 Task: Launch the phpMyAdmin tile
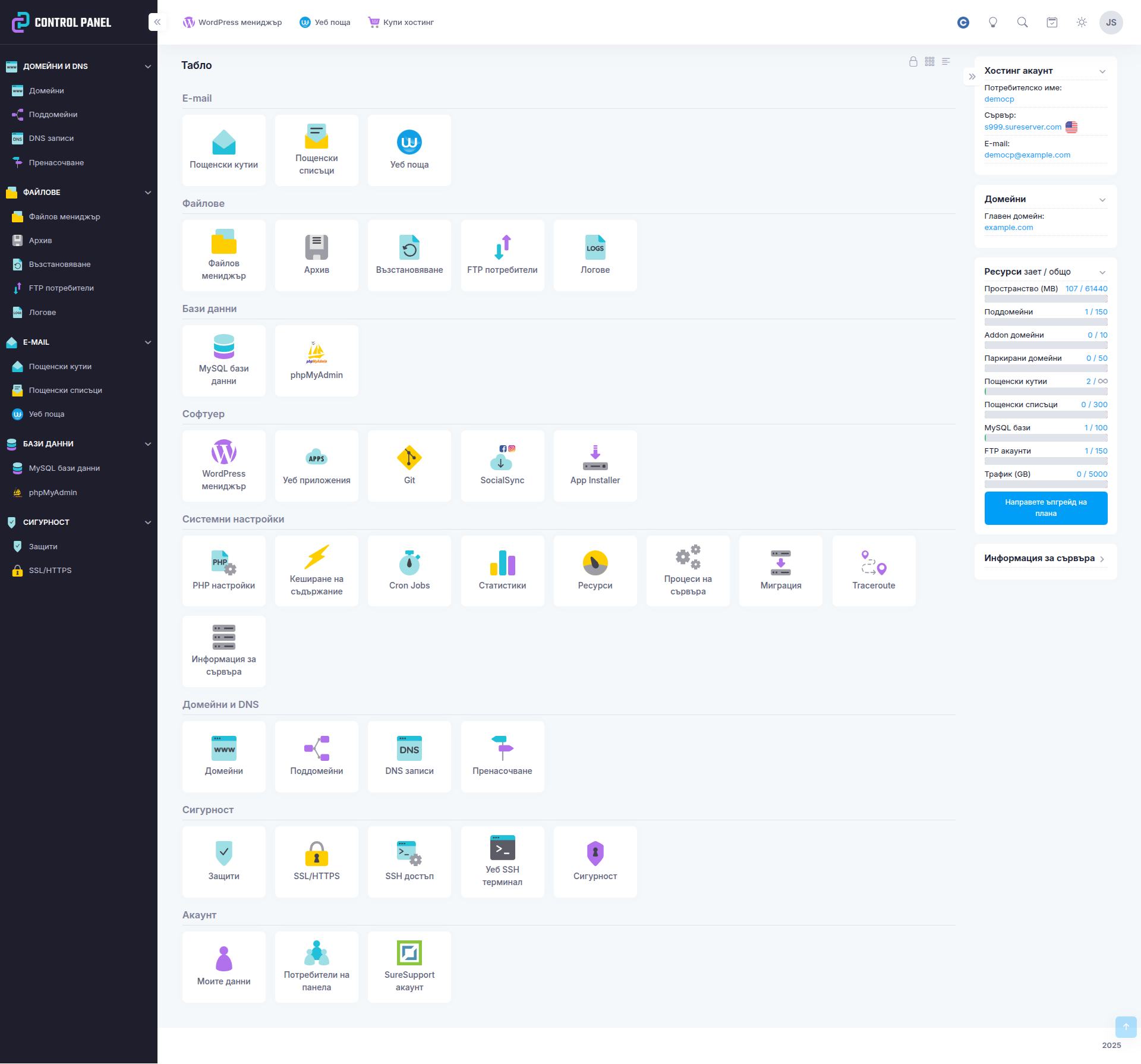coord(316,361)
